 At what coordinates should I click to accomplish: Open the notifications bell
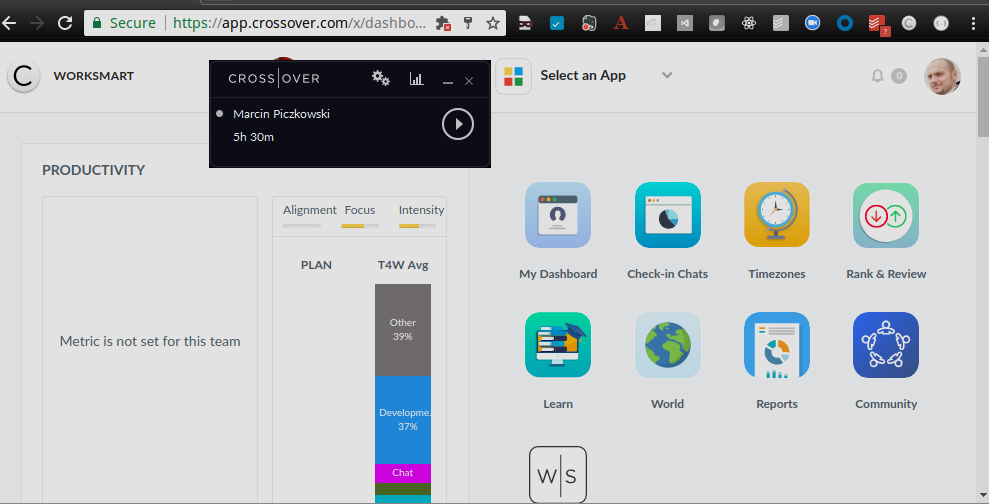878,76
